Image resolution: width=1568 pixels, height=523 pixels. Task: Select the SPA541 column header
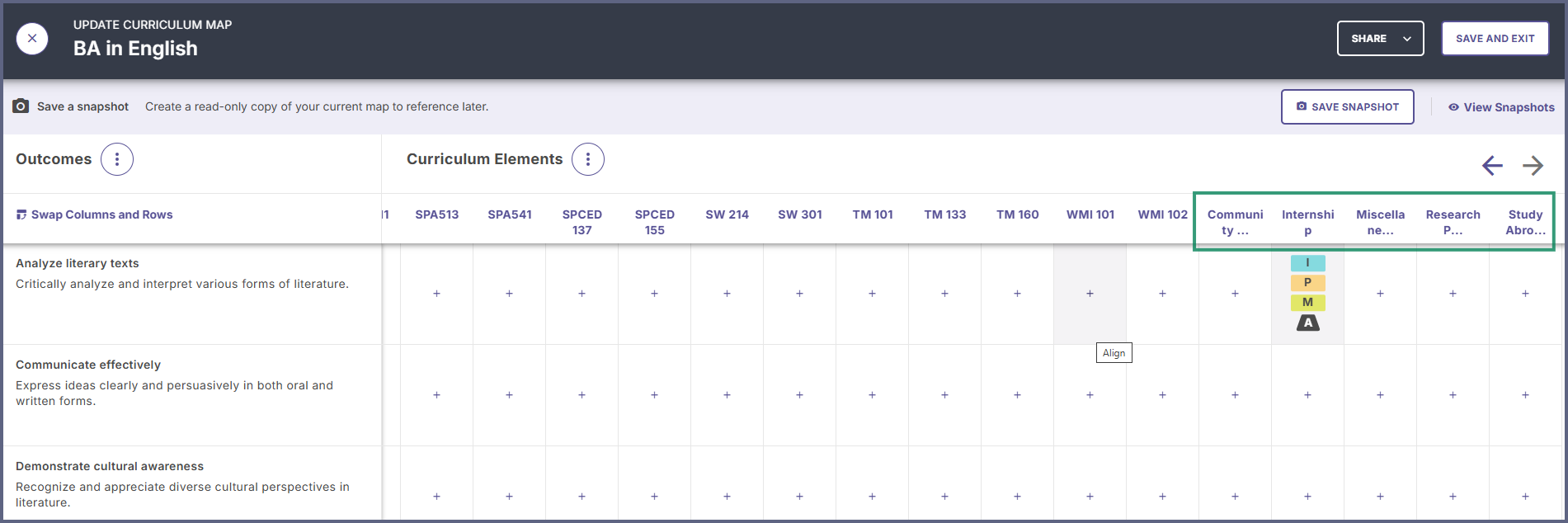click(x=510, y=214)
